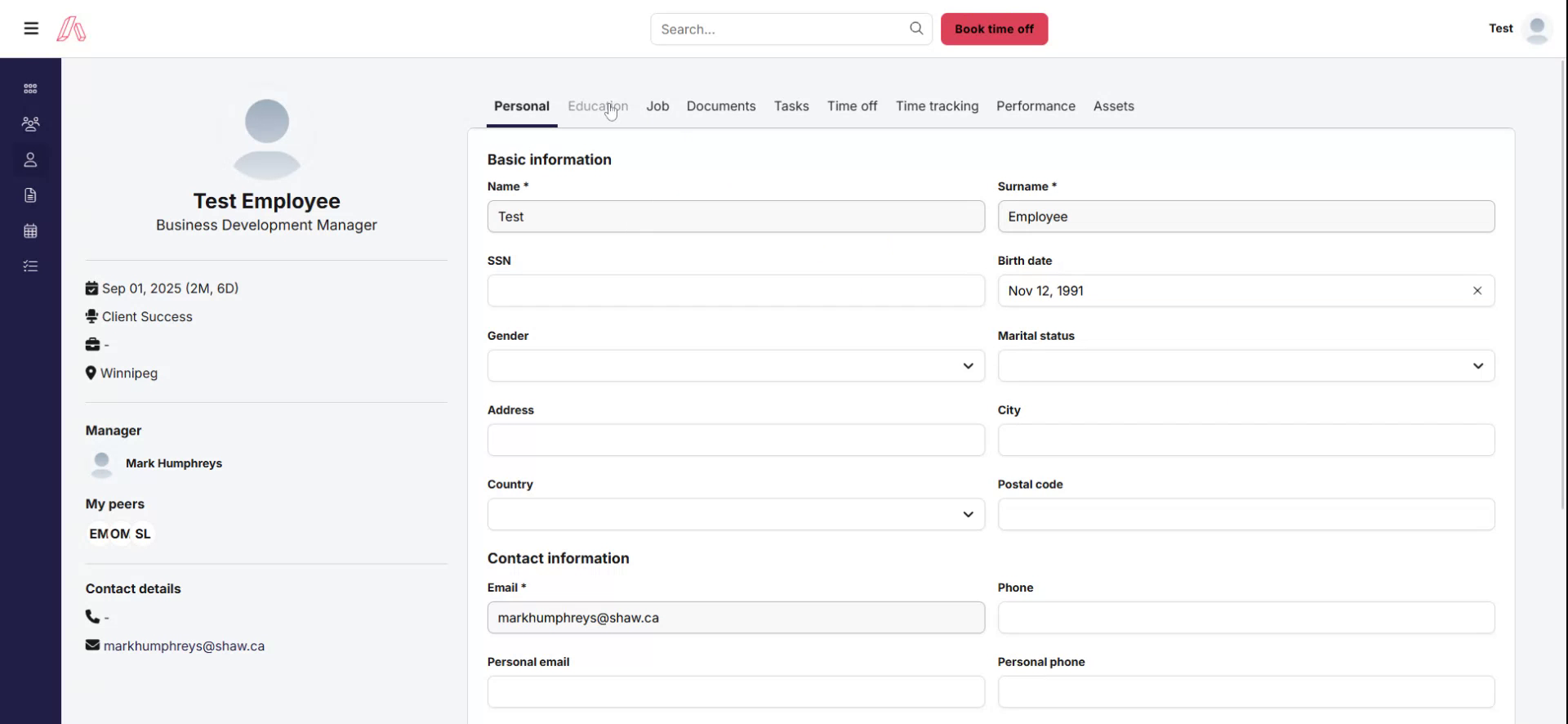Click the app logo in header
This screenshot has width=1568, height=724.
[x=71, y=29]
